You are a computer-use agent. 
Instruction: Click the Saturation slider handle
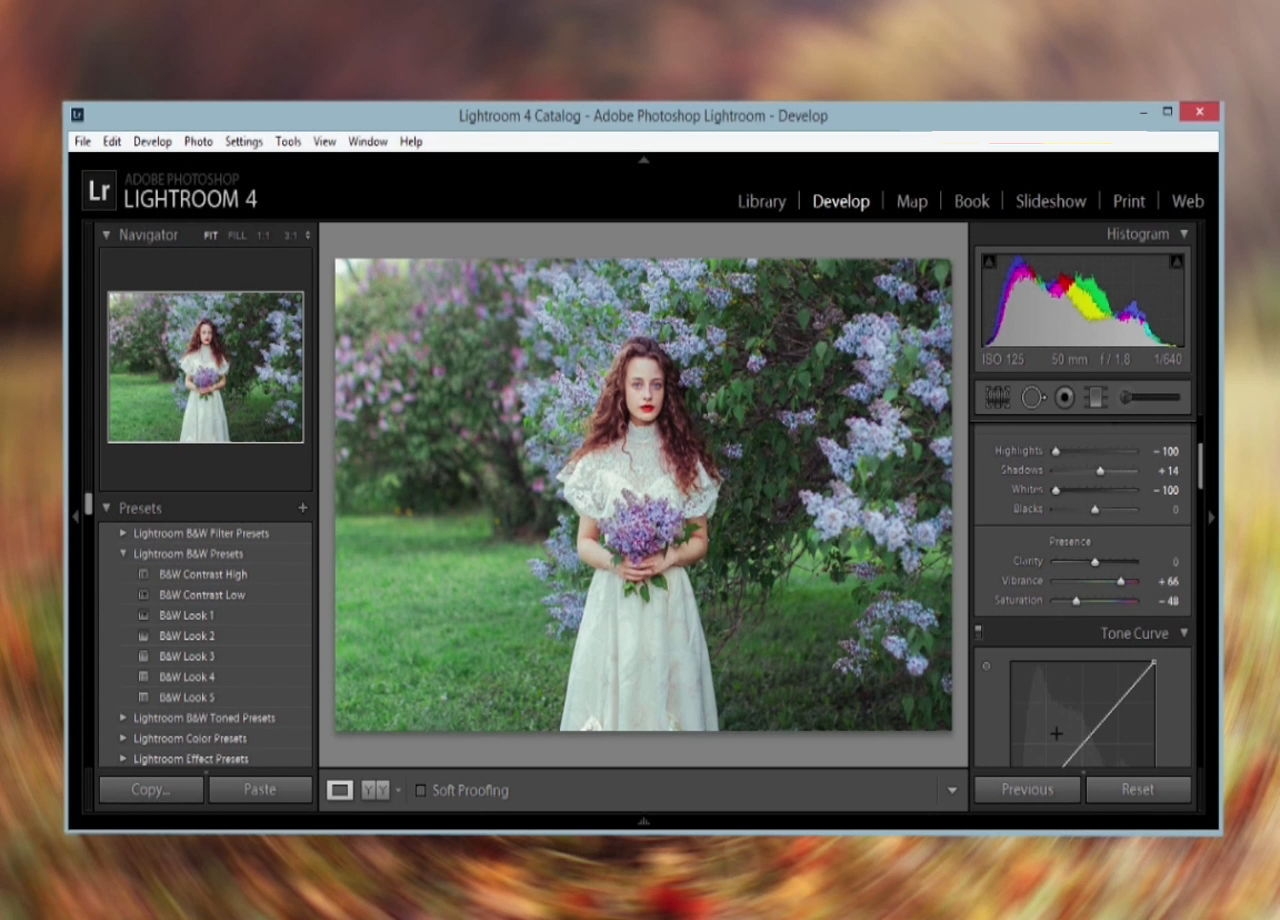(1076, 601)
